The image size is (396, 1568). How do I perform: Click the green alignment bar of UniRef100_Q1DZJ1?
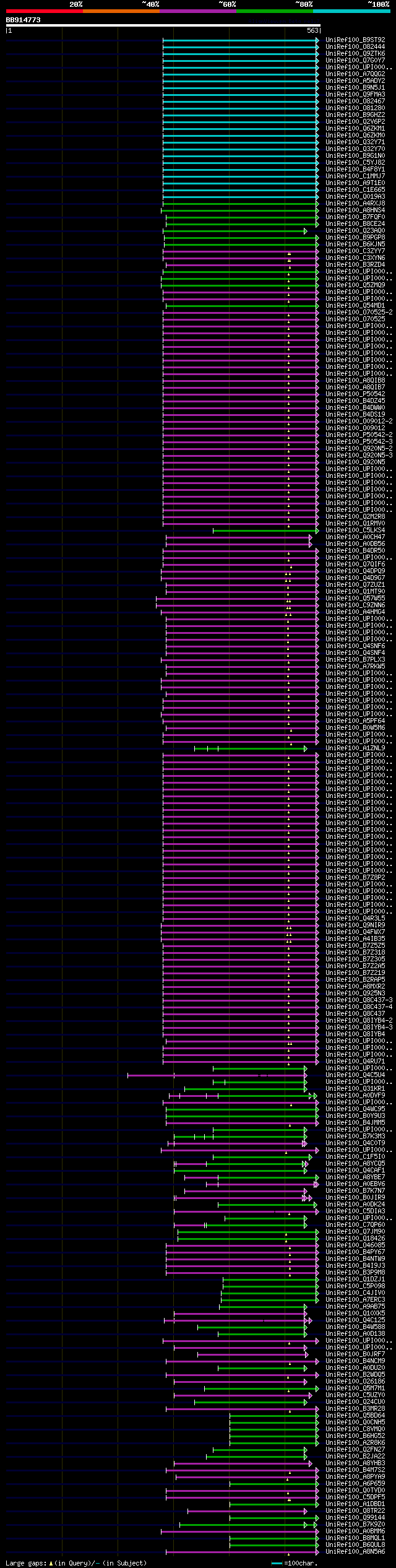point(271,1279)
